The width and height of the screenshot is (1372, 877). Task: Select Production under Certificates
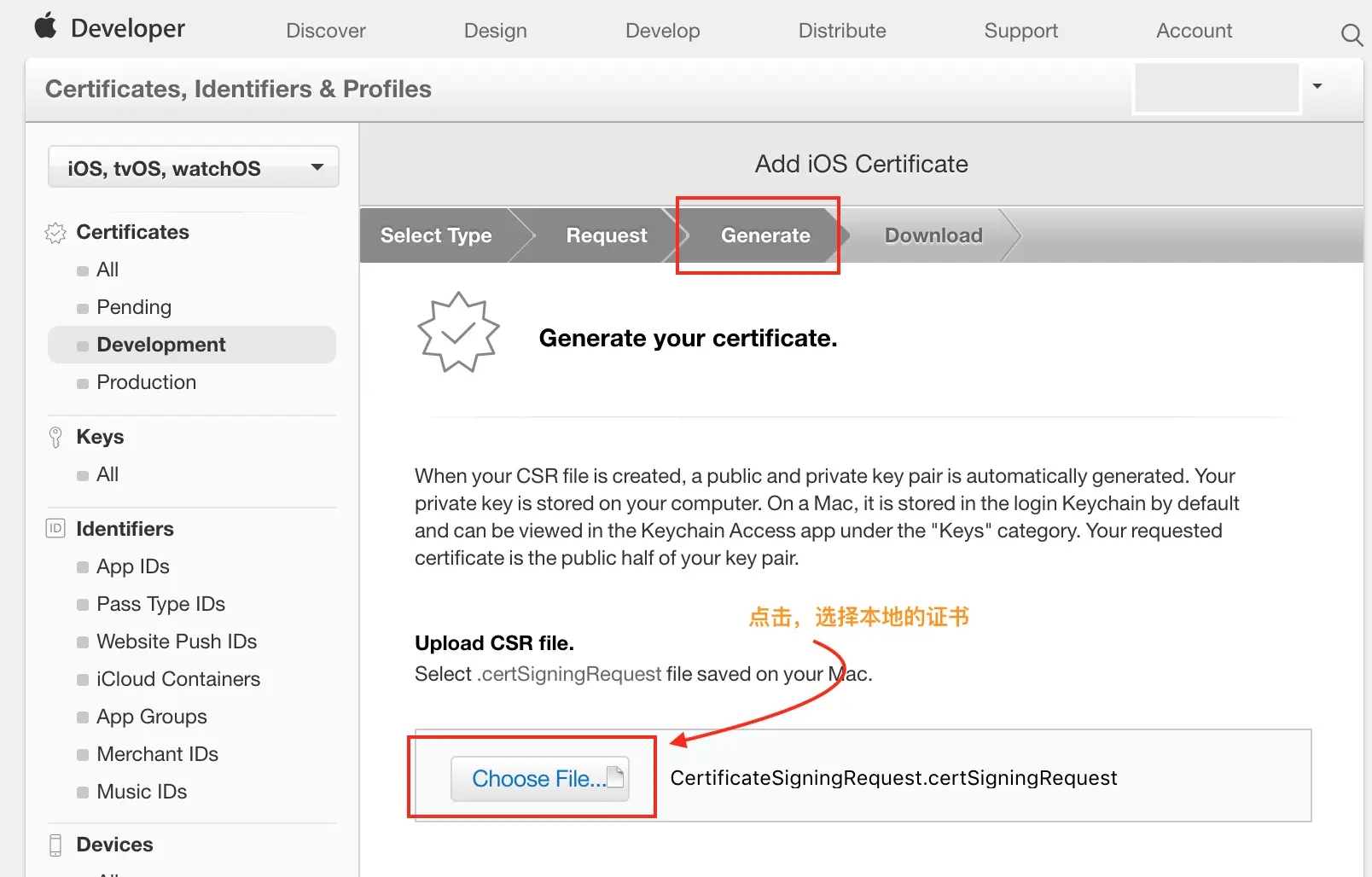point(146,382)
